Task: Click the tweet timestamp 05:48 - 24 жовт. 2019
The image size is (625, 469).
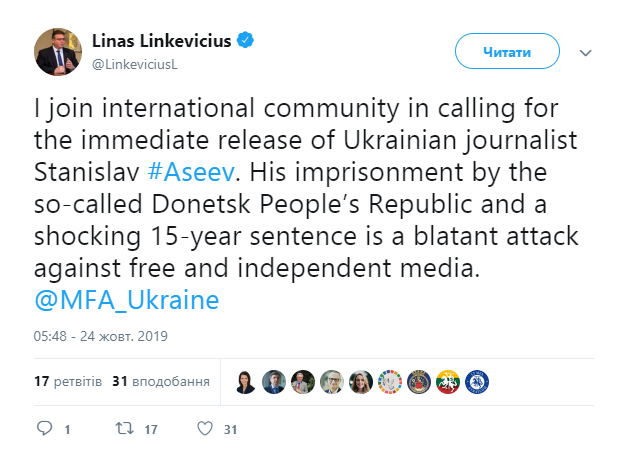Action: point(99,335)
